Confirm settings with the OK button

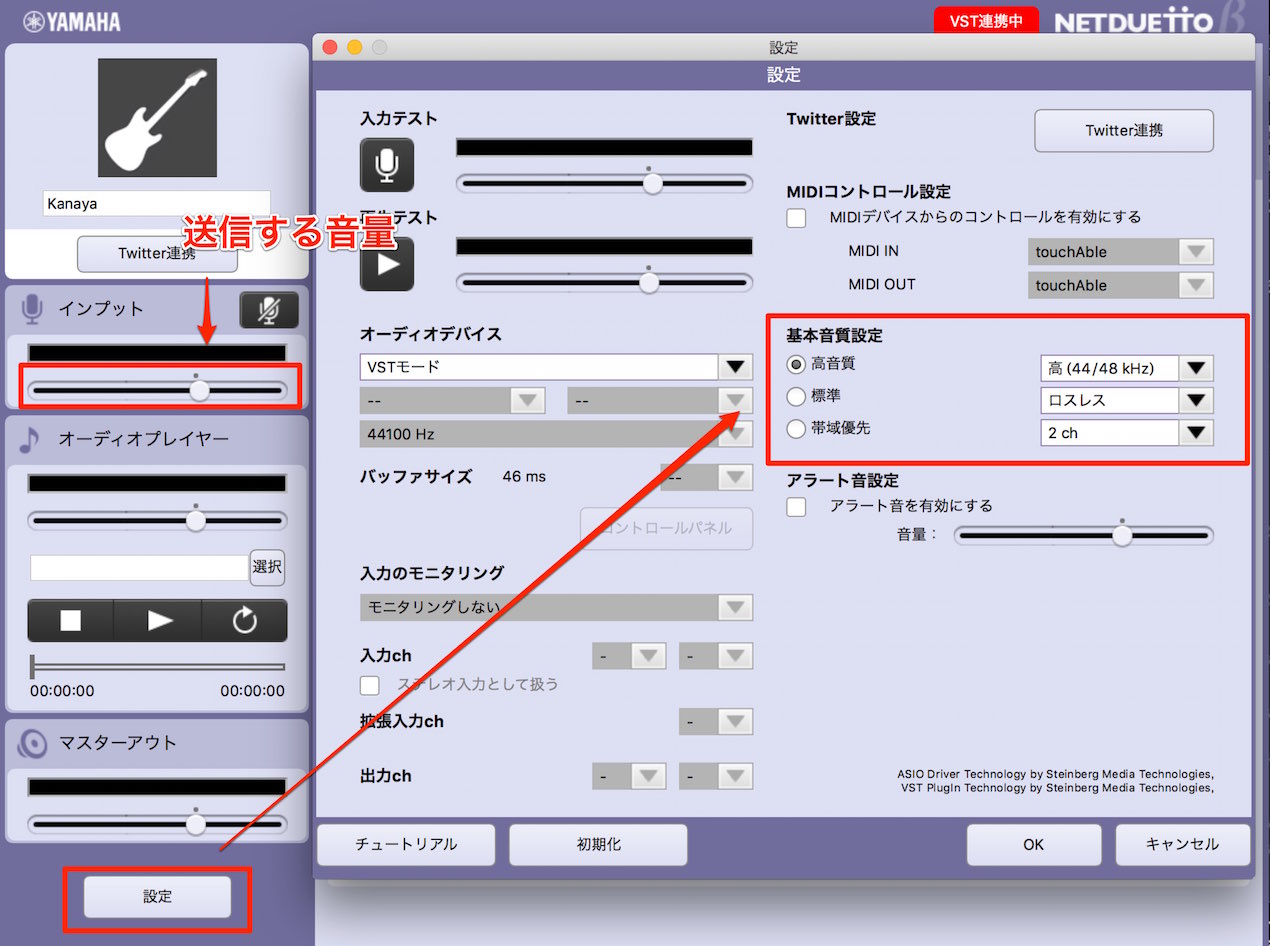[x=1034, y=844]
